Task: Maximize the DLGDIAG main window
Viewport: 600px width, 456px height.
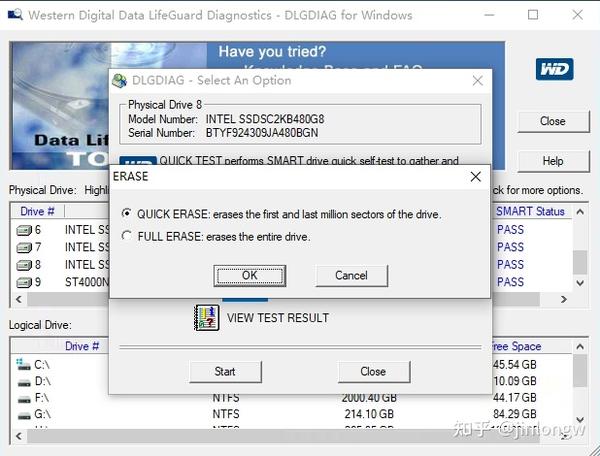Action: coord(533,15)
